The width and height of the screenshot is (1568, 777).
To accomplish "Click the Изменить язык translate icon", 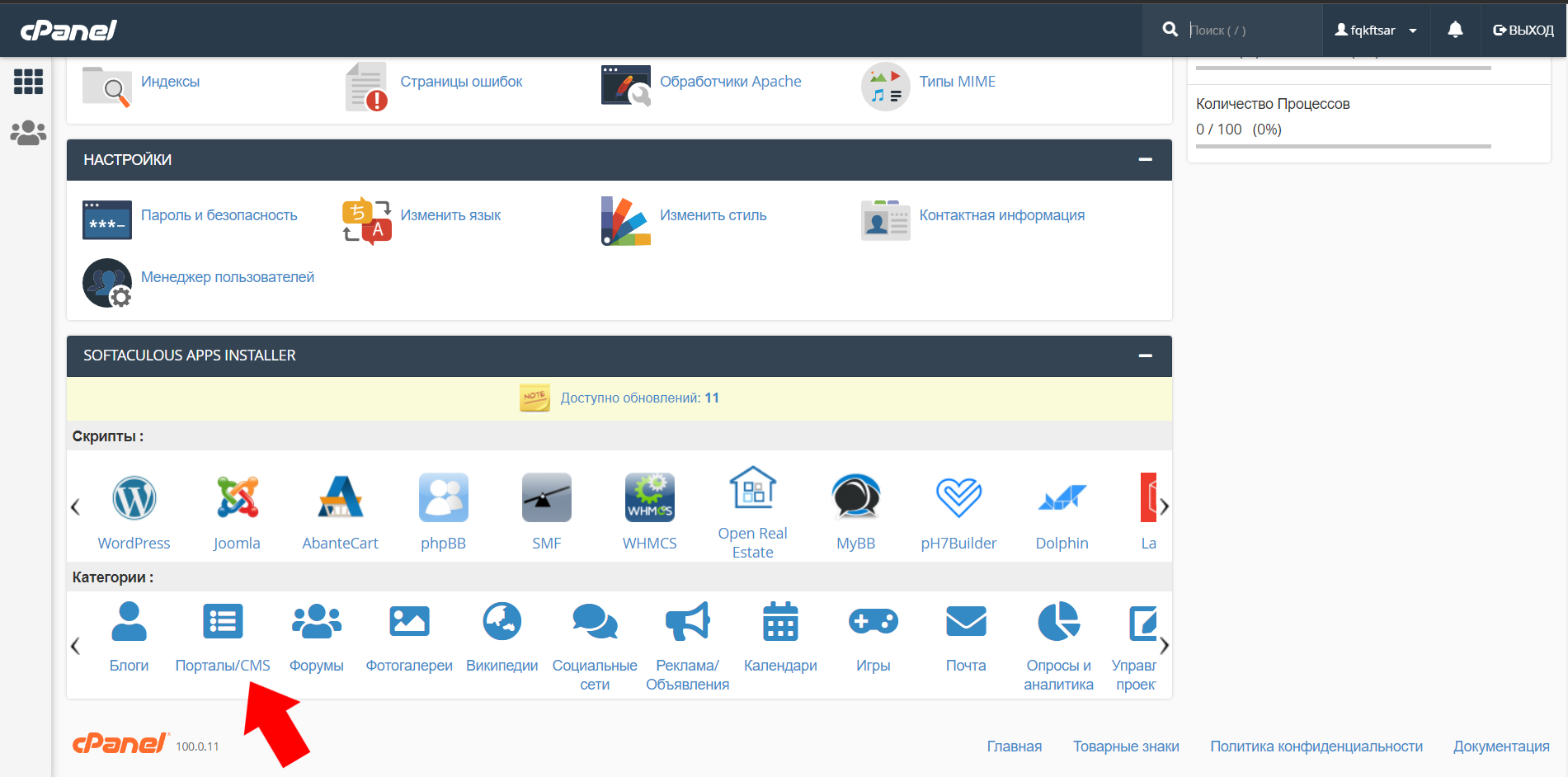I will 367,220.
